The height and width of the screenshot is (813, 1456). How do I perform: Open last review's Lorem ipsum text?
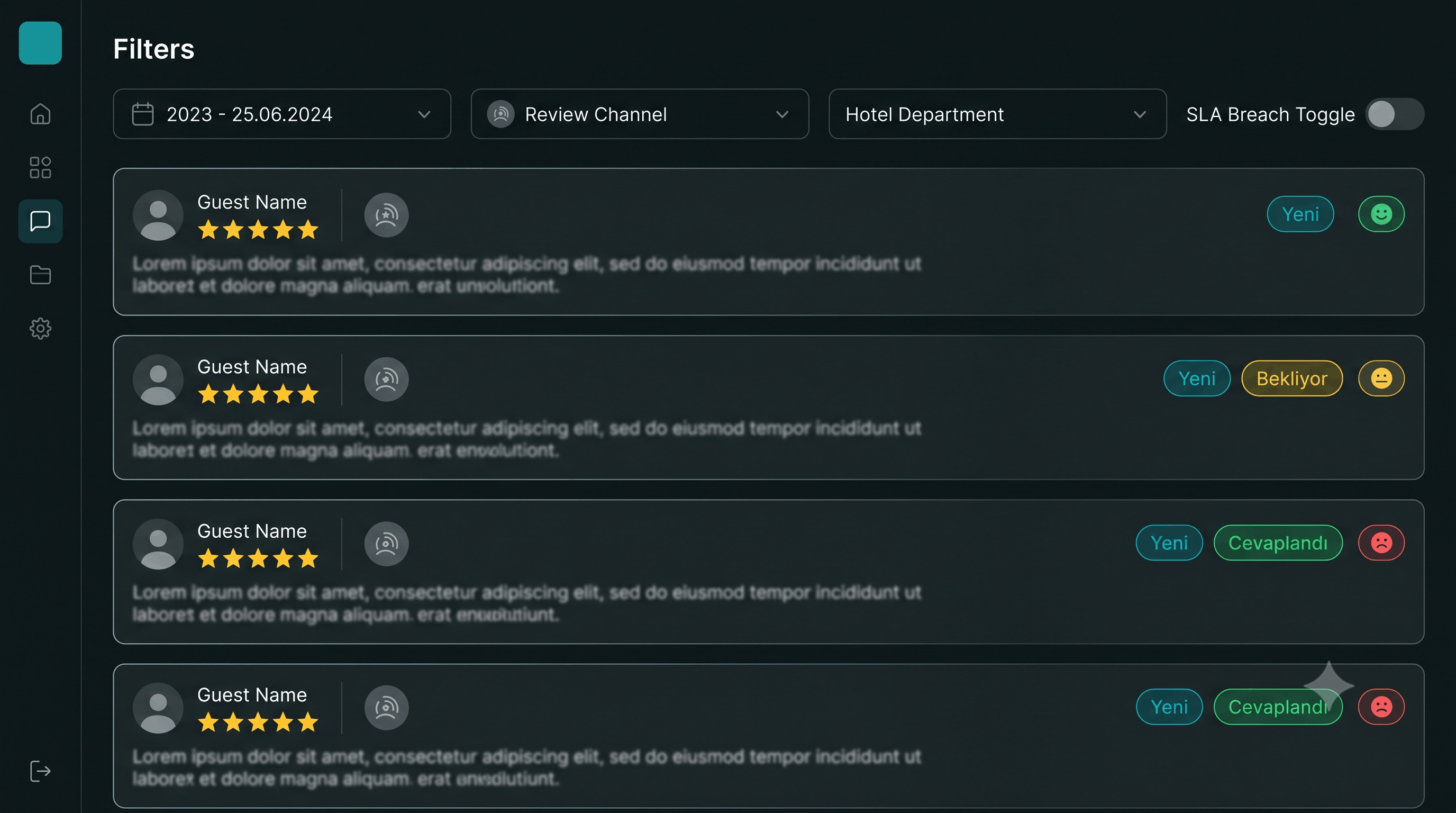point(527,768)
